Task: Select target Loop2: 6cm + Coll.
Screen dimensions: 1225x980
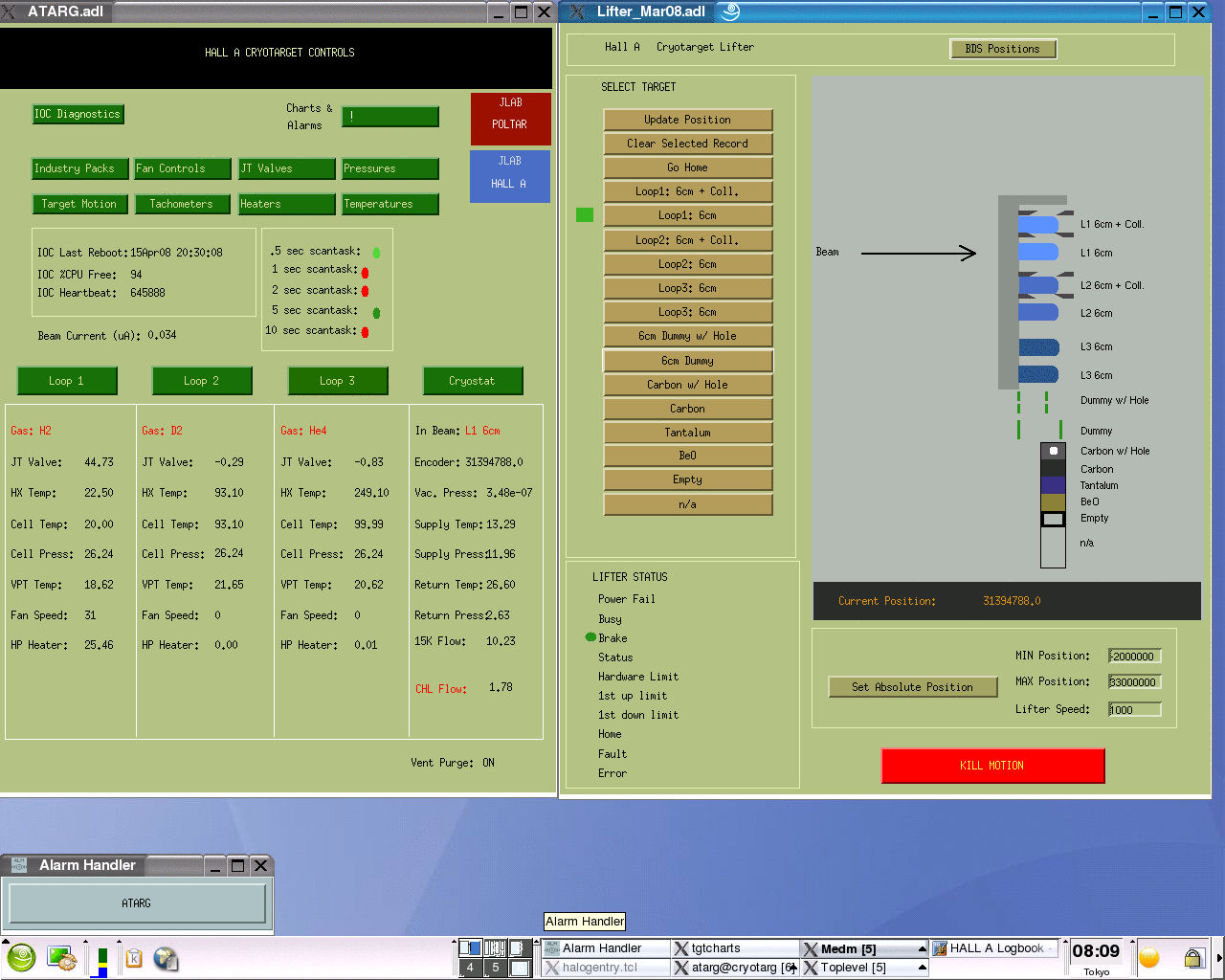Action: [688, 240]
